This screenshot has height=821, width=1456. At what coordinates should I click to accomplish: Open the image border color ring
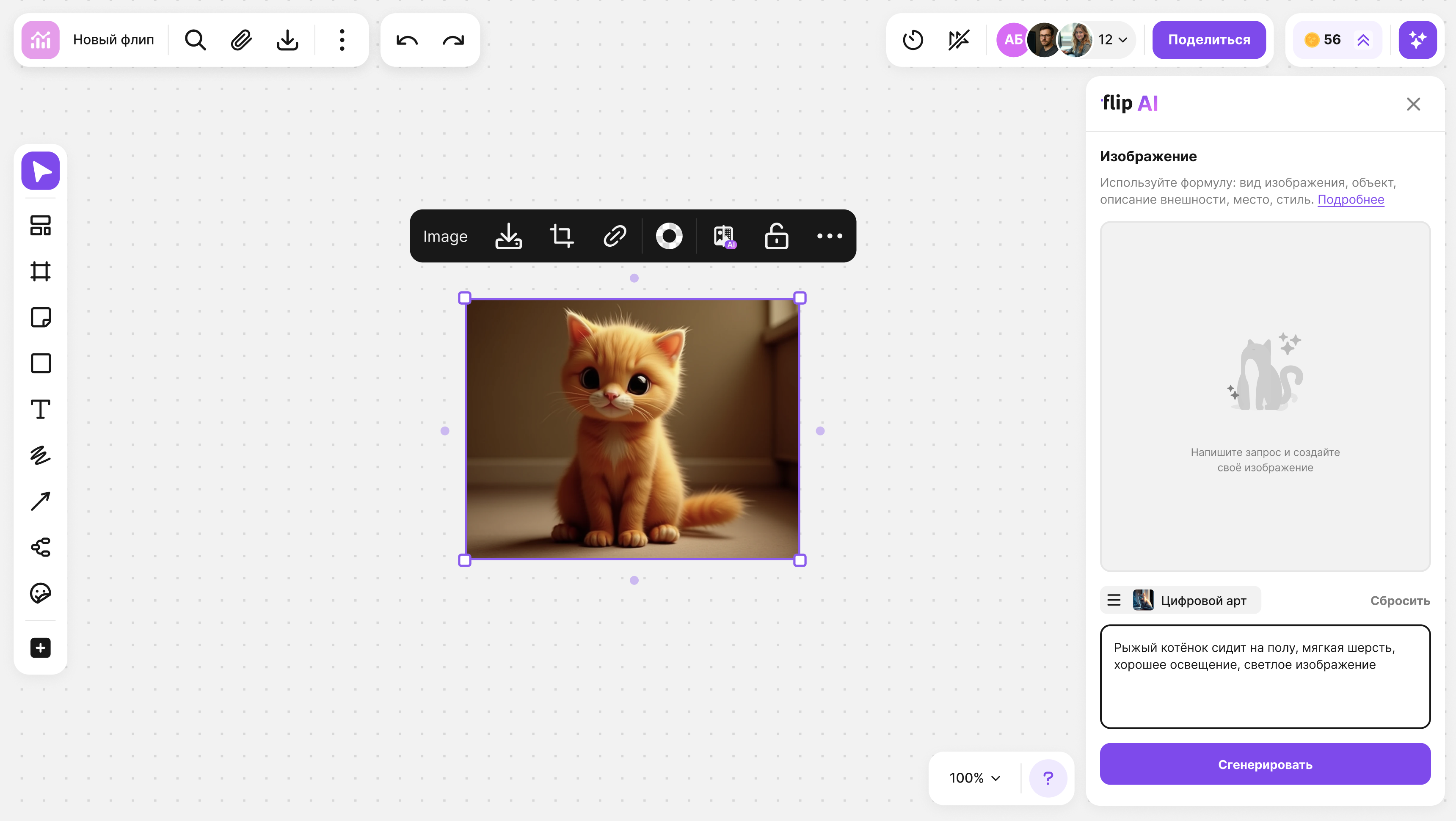669,236
